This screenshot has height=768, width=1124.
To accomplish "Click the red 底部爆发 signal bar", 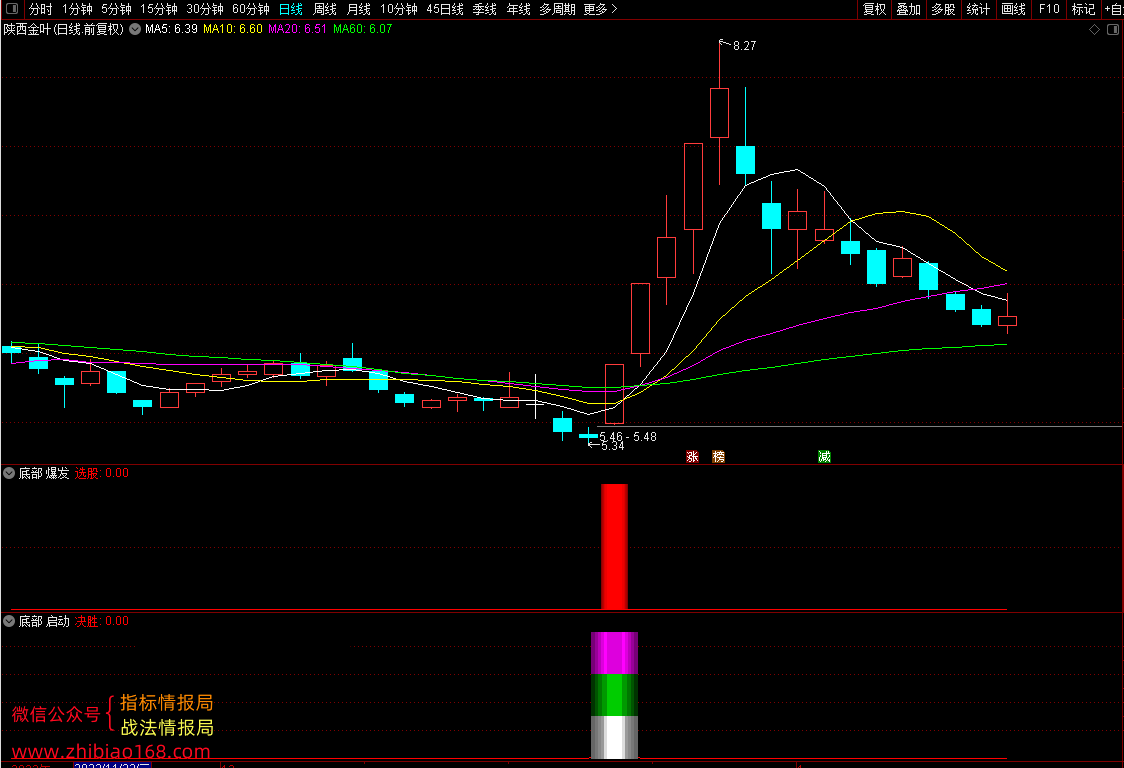I will pos(614,546).
